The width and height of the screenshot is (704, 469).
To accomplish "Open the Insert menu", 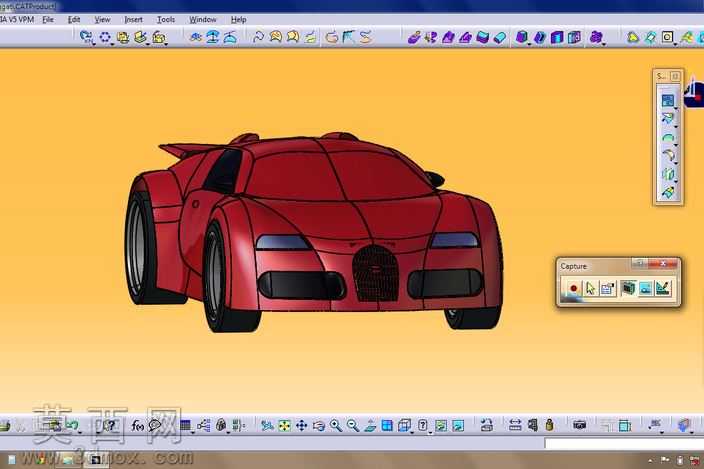I will [133, 20].
